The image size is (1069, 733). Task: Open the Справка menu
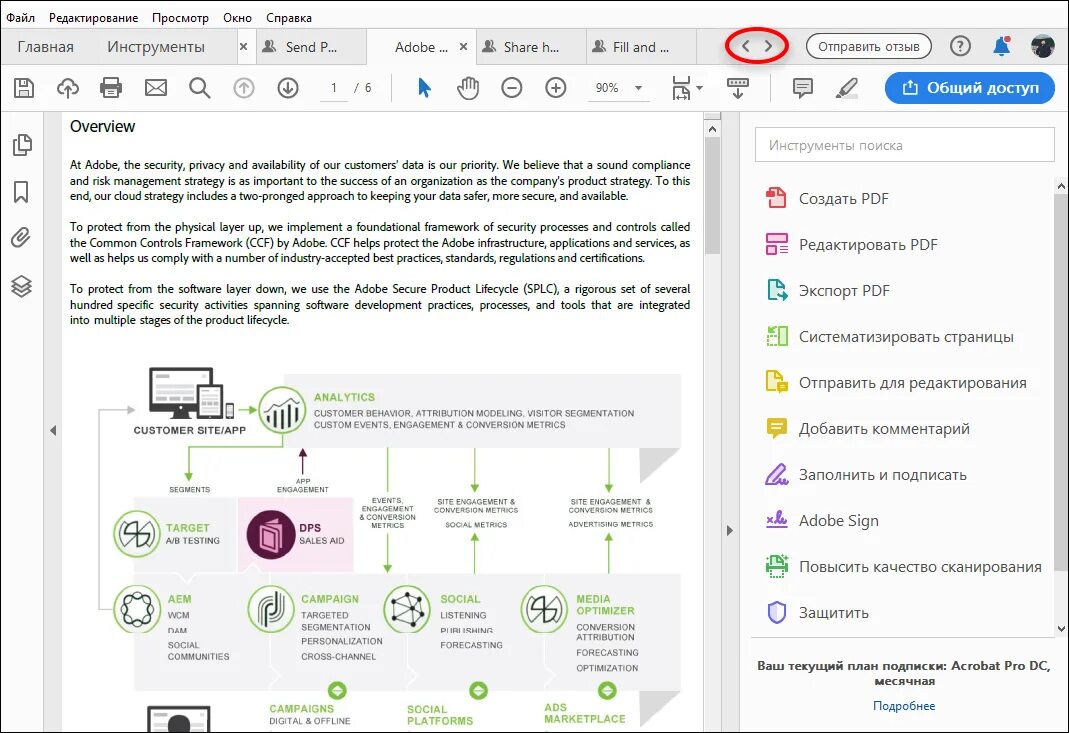click(289, 18)
